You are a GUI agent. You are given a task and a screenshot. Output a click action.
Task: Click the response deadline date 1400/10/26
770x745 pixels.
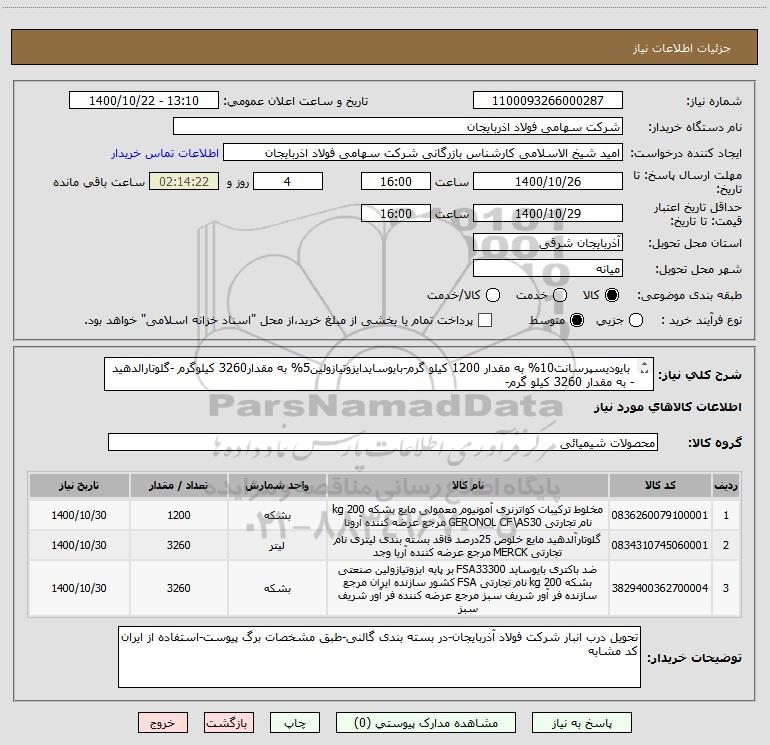[x=548, y=181]
